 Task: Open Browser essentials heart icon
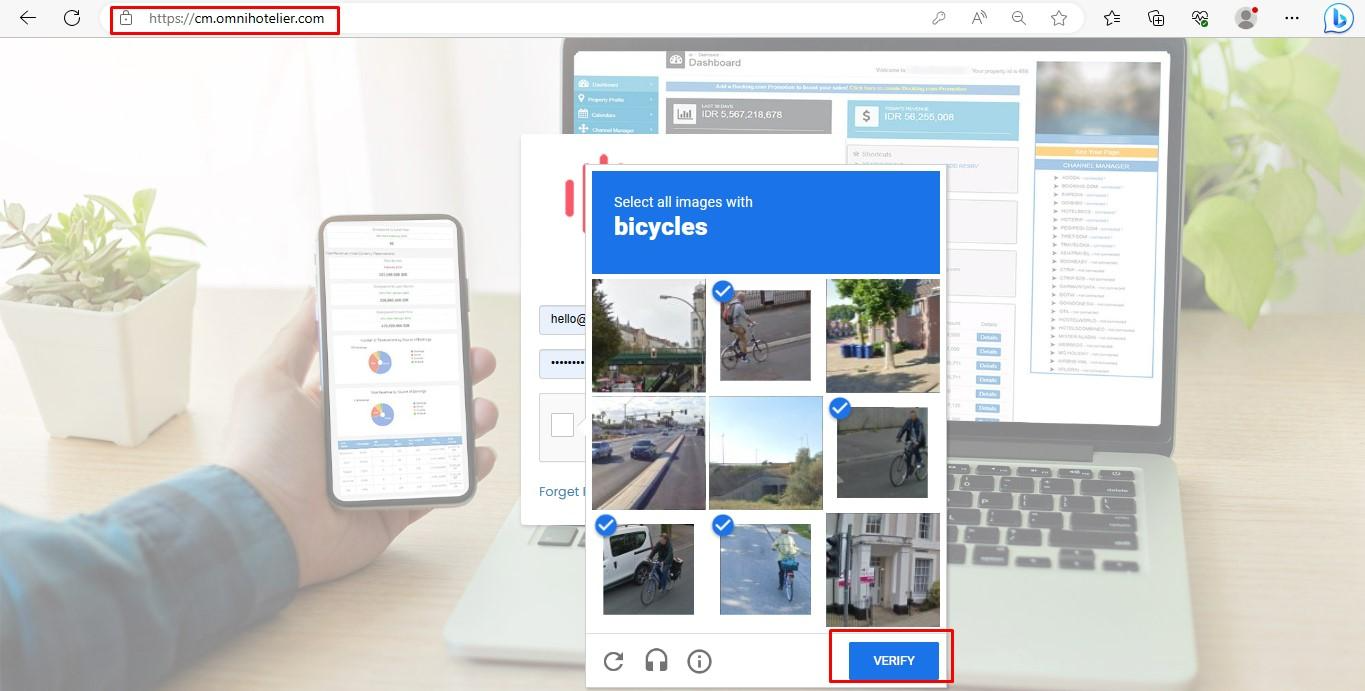click(x=1200, y=18)
